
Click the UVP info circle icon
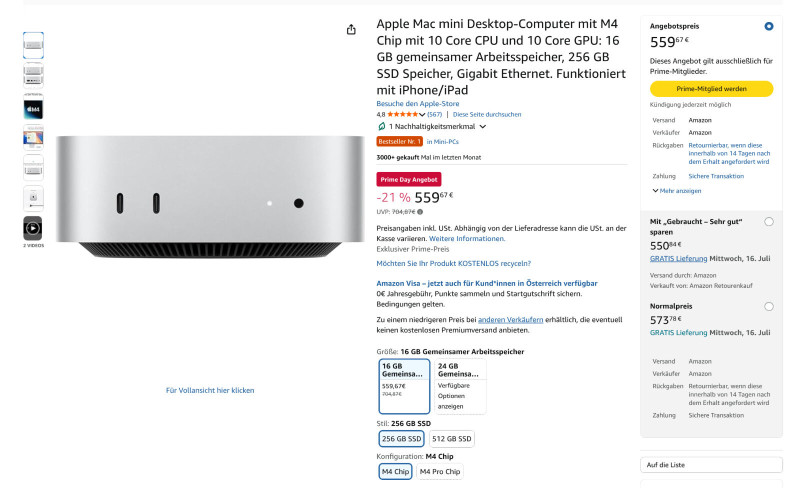coord(420,212)
